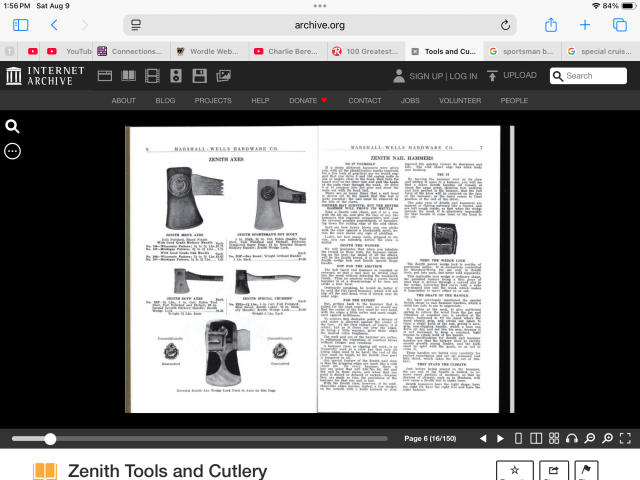
Task: Click the battery 84% status indicator
Action: point(619,6)
